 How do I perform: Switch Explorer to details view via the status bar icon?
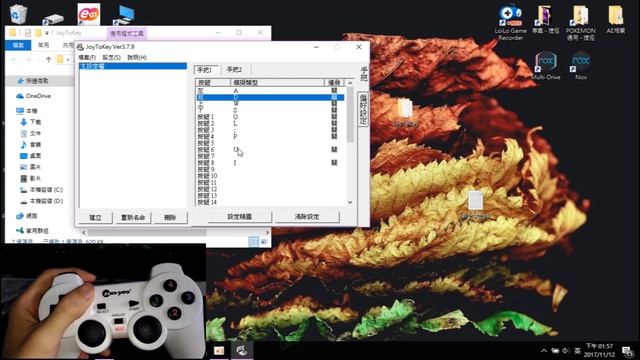point(253,242)
